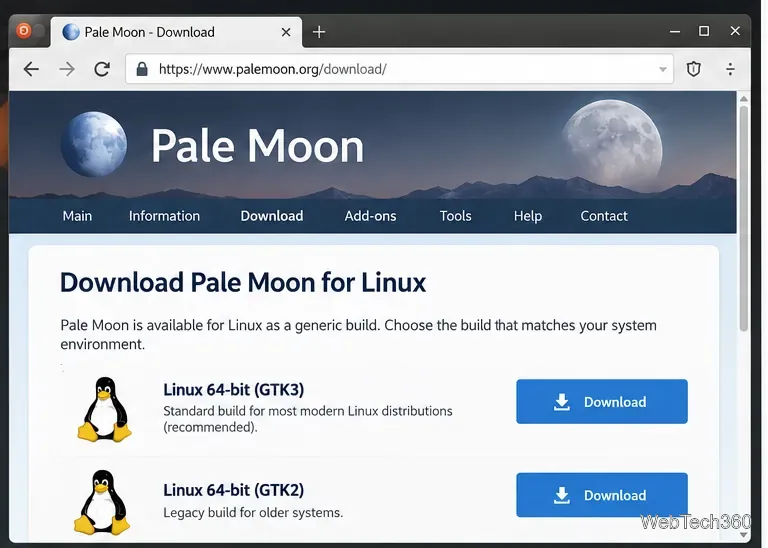Open the Download navigation item
768x548 pixels.
click(x=272, y=216)
